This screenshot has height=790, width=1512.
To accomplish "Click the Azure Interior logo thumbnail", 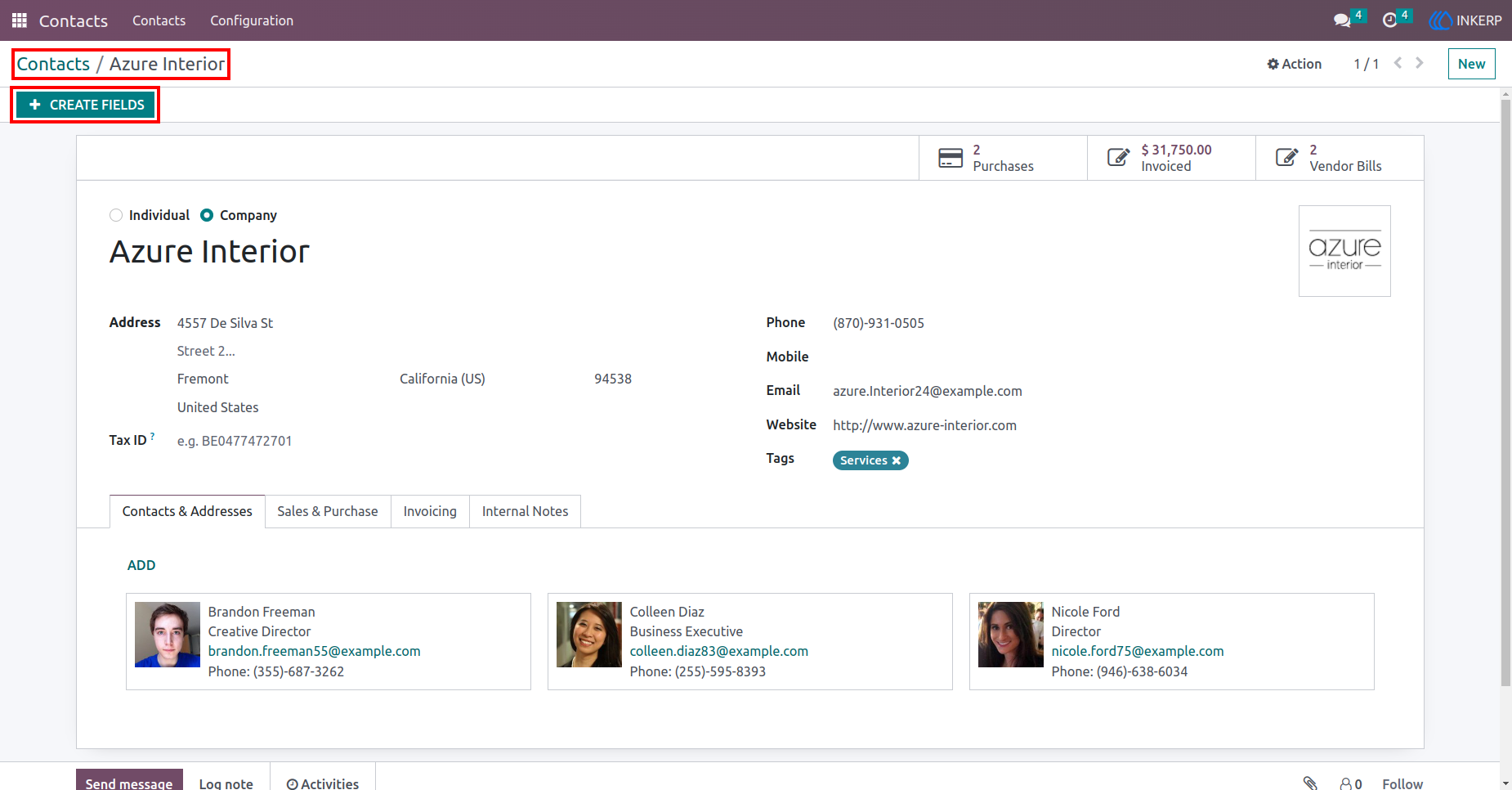I will coord(1344,251).
